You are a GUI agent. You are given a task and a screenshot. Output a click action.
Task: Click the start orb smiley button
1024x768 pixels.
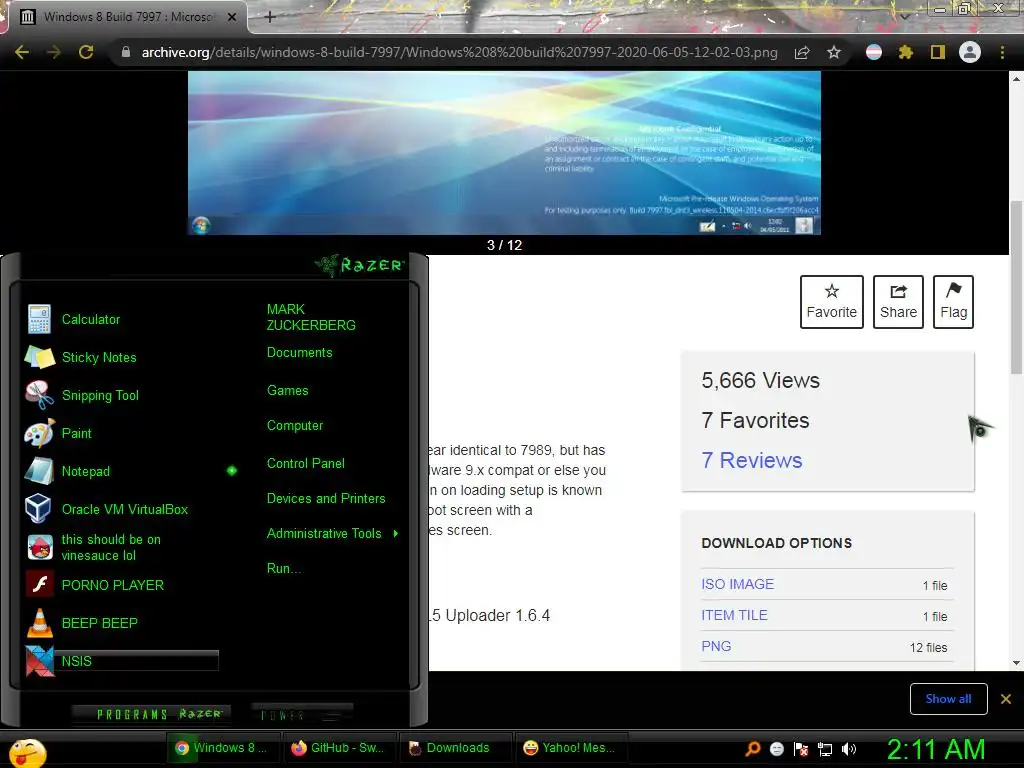tap(27, 753)
